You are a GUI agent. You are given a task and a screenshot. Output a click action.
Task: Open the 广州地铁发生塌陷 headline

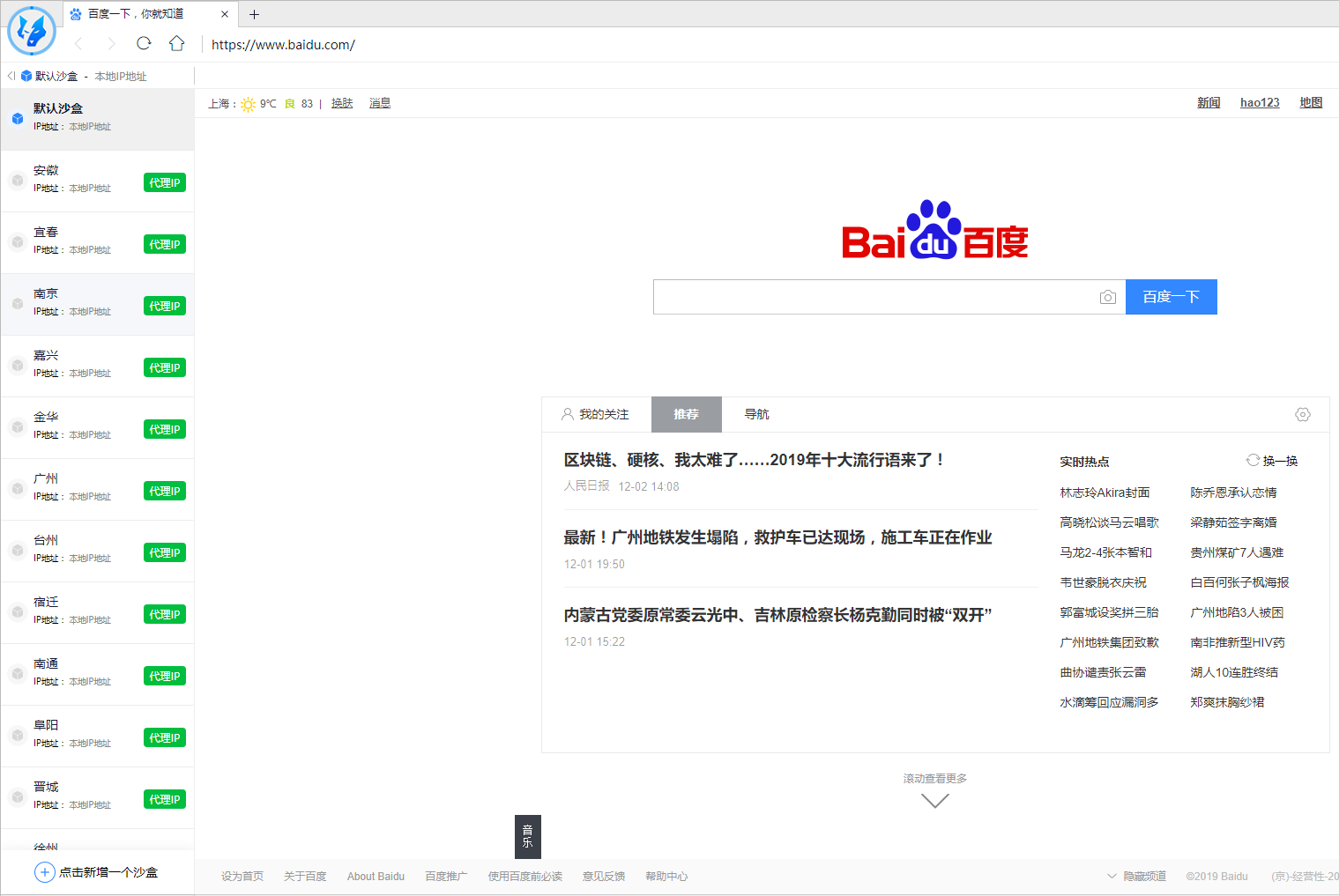778,537
